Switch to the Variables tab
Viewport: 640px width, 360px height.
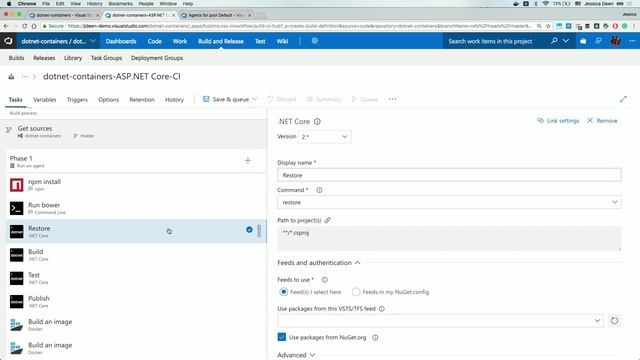click(x=44, y=100)
